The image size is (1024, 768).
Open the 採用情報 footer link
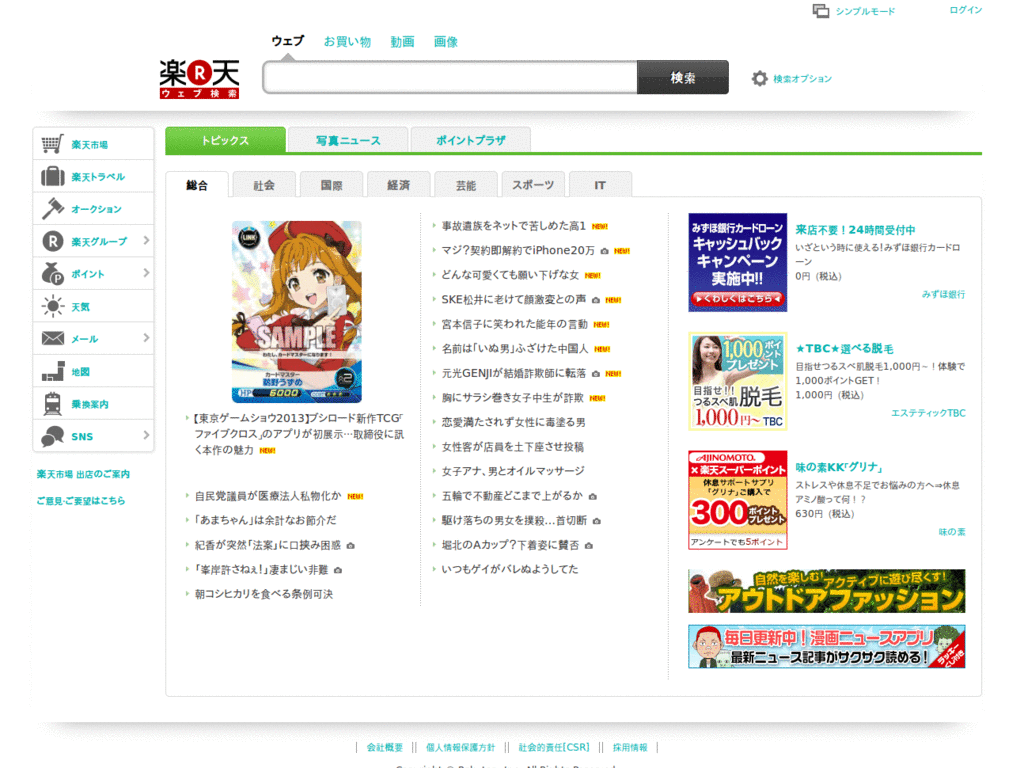click(x=630, y=747)
